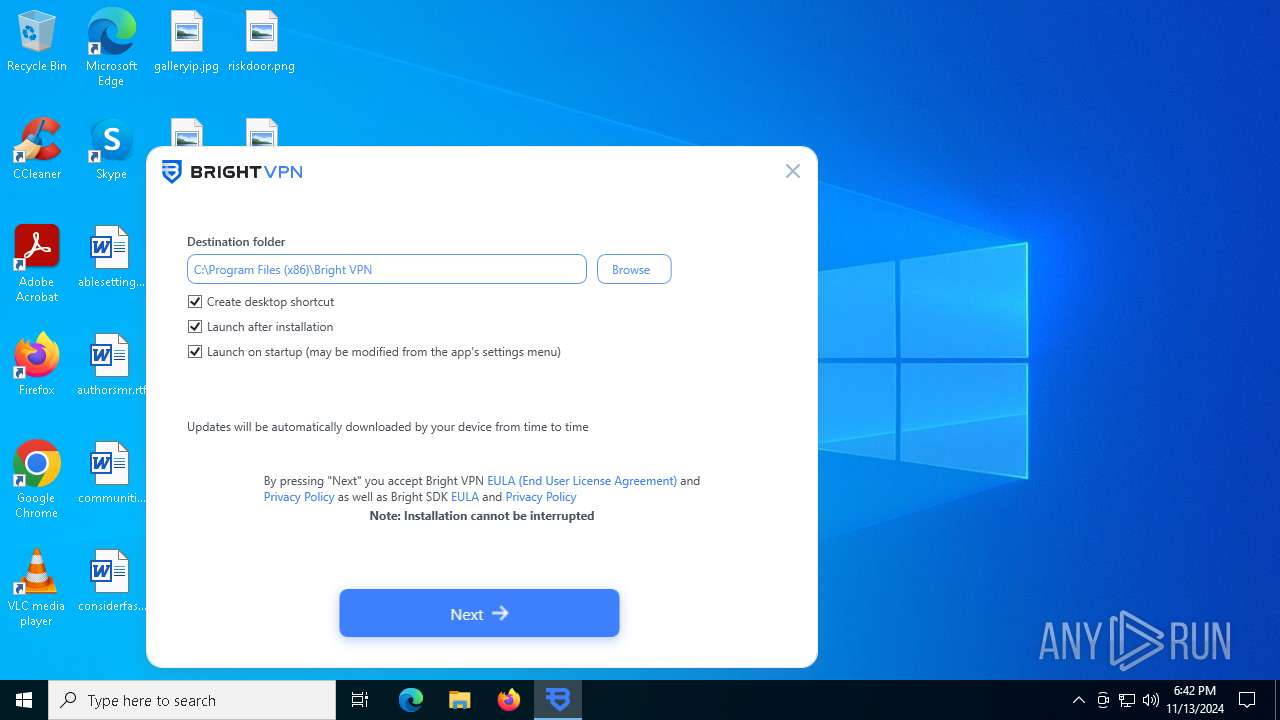Close the Bright VPN installer window

tap(793, 171)
